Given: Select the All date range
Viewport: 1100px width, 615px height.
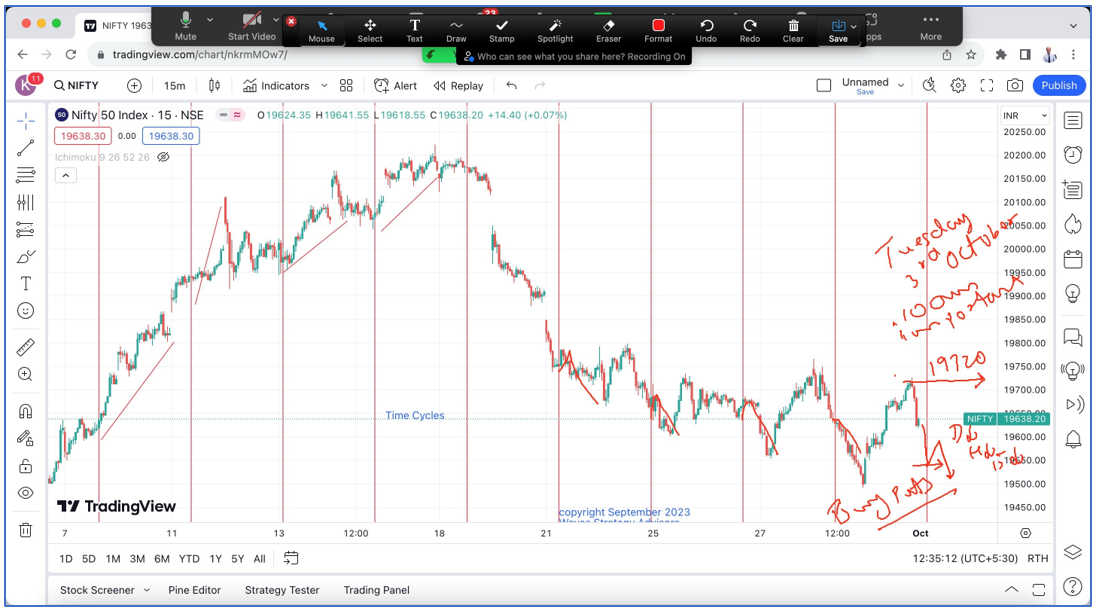Looking at the screenshot, I should click(260, 559).
